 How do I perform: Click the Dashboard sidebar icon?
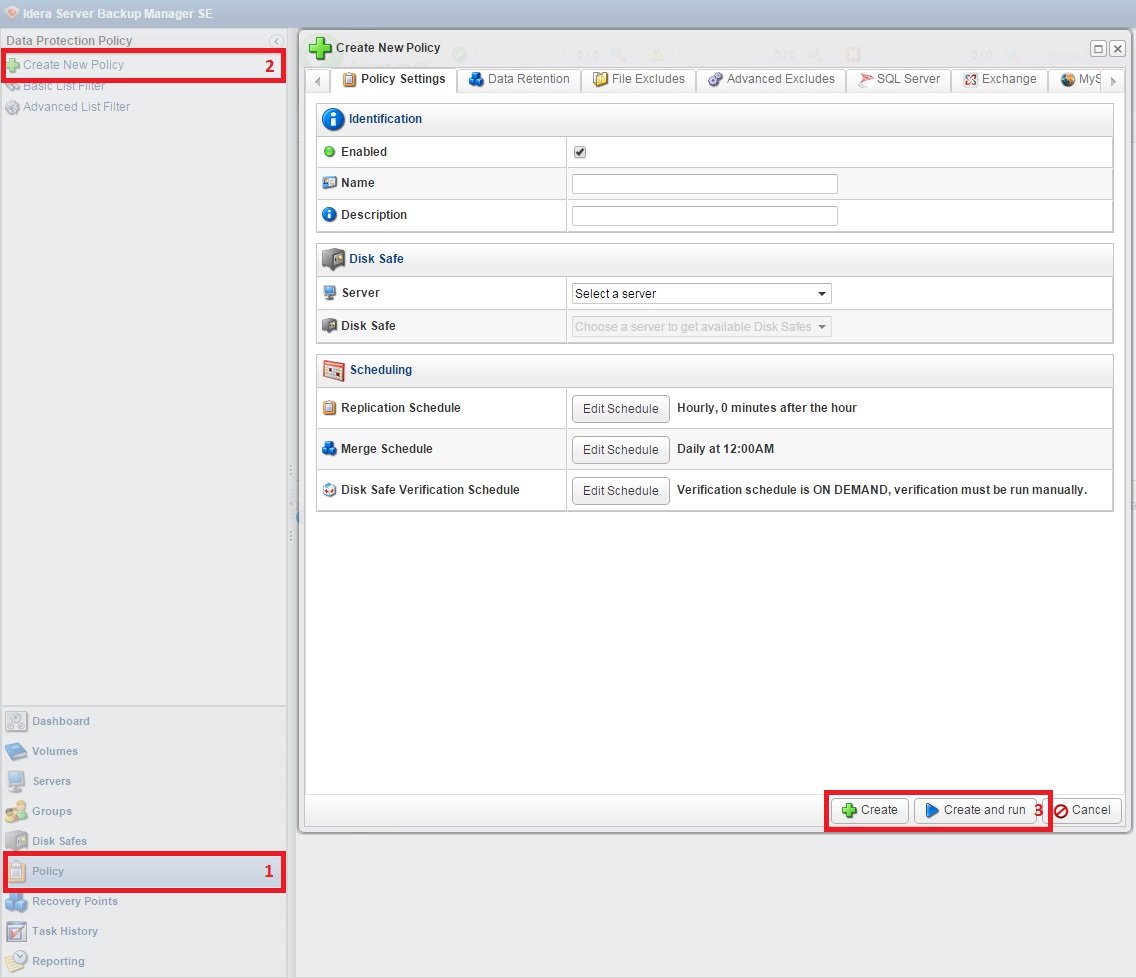click(x=16, y=721)
